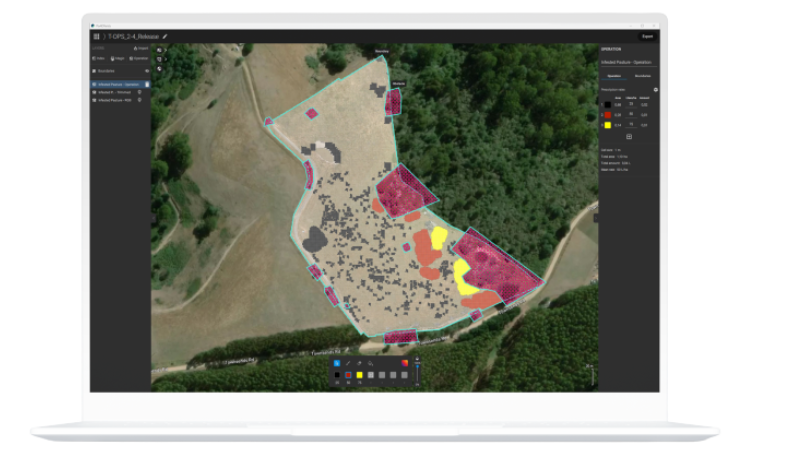Toggle visibility of the Boundaries layer

point(148,71)
